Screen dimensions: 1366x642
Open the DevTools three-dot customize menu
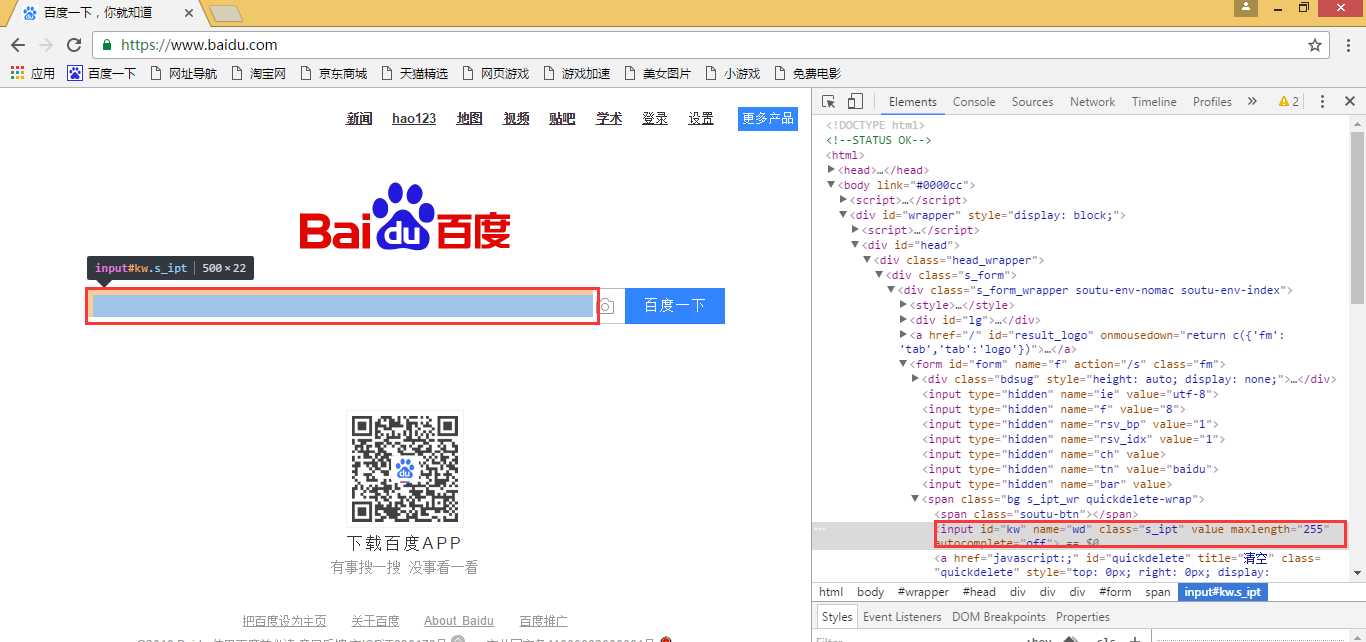click(x=1322, y=102)
